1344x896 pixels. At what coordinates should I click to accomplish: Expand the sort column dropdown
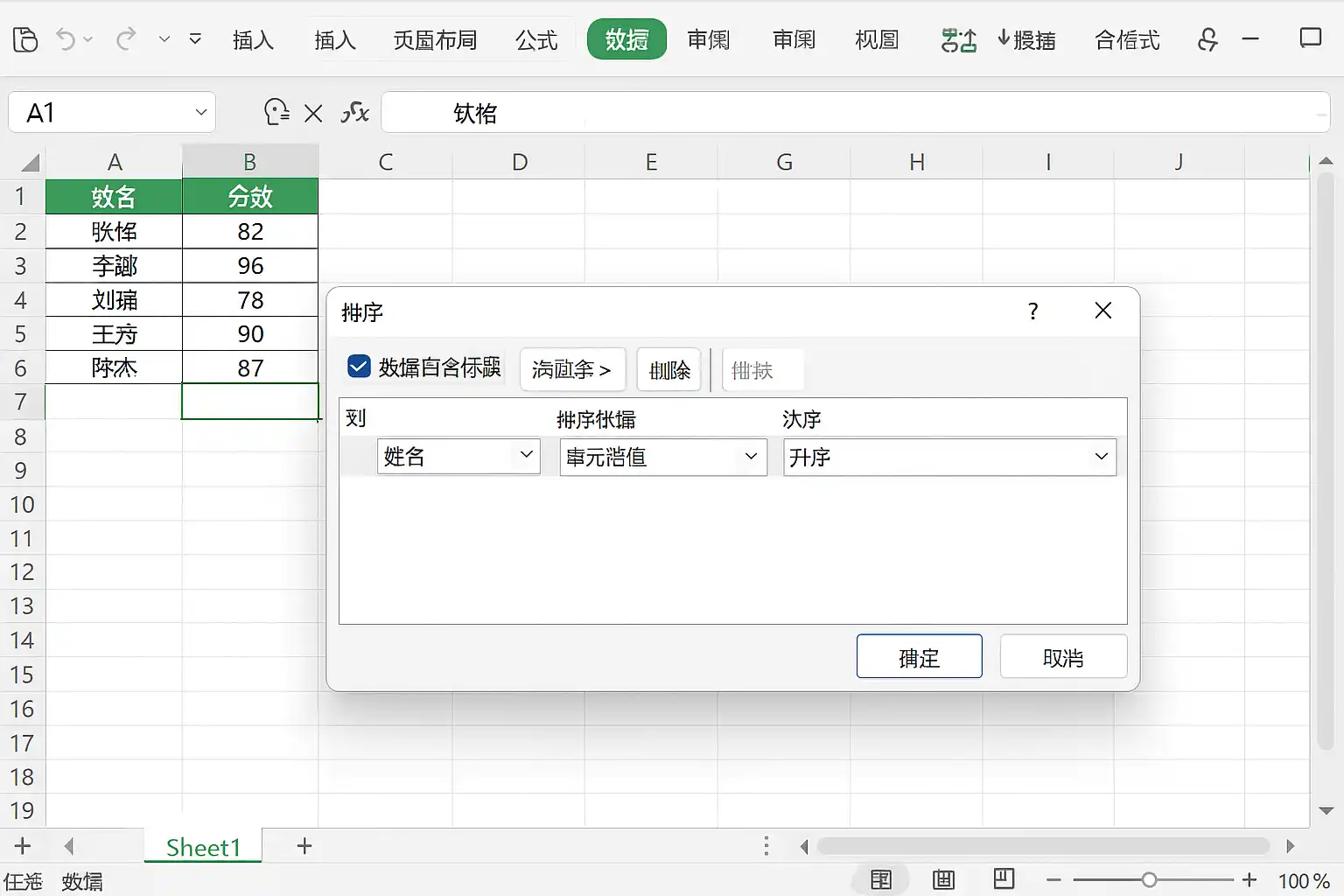coord(526,456)
